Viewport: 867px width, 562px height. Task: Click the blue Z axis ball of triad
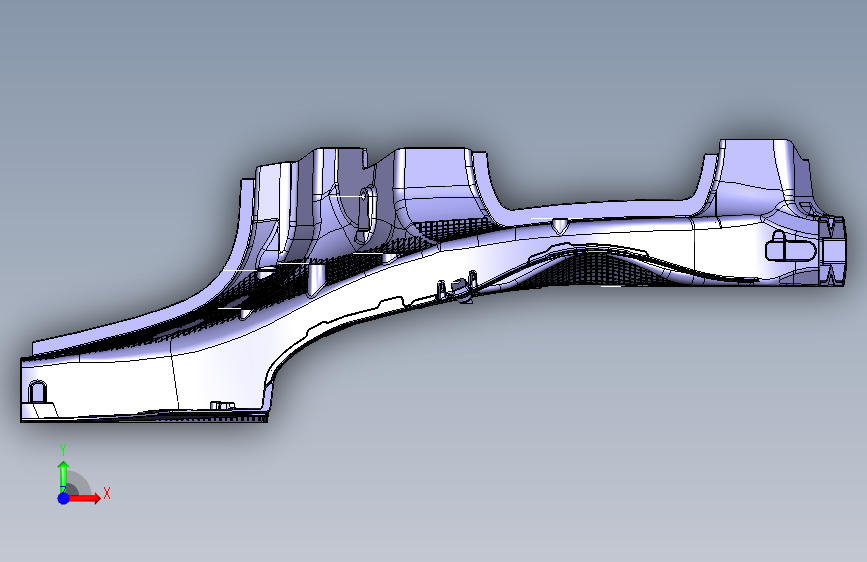pos(63,498)
